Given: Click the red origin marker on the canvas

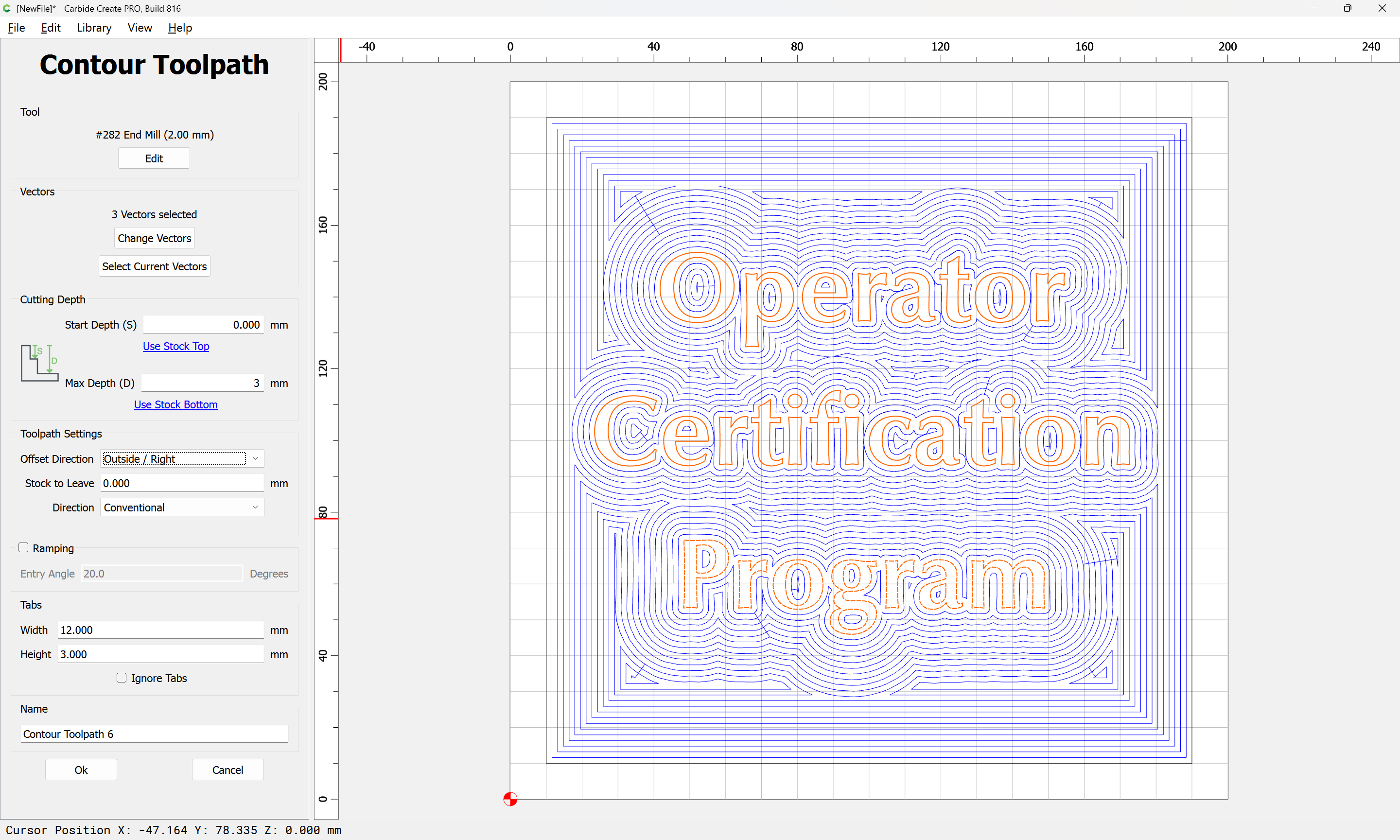Looking at the screenshot, I should (510, 799).
